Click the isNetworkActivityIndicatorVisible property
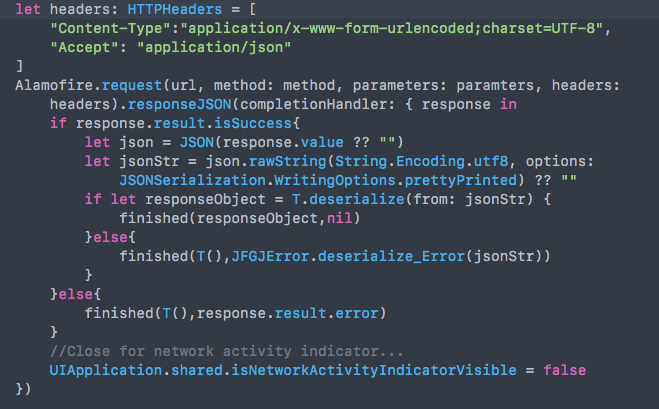 374,370
